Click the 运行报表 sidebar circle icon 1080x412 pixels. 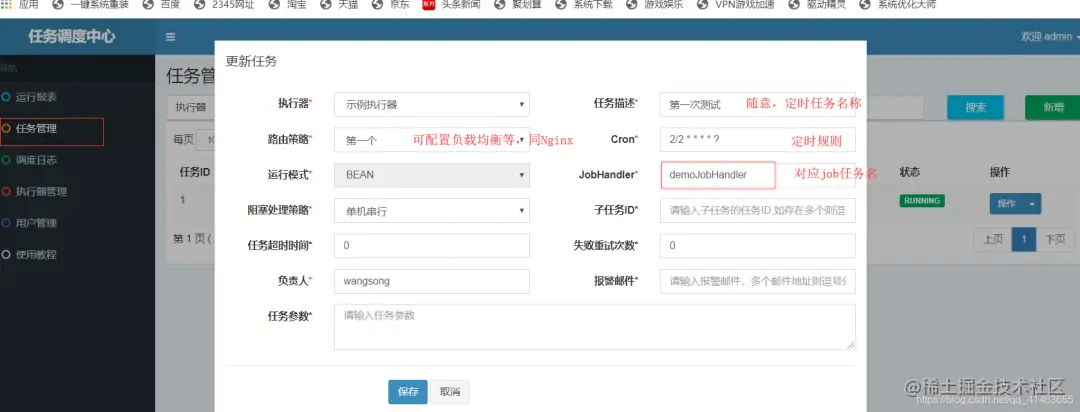click(6, 97)
